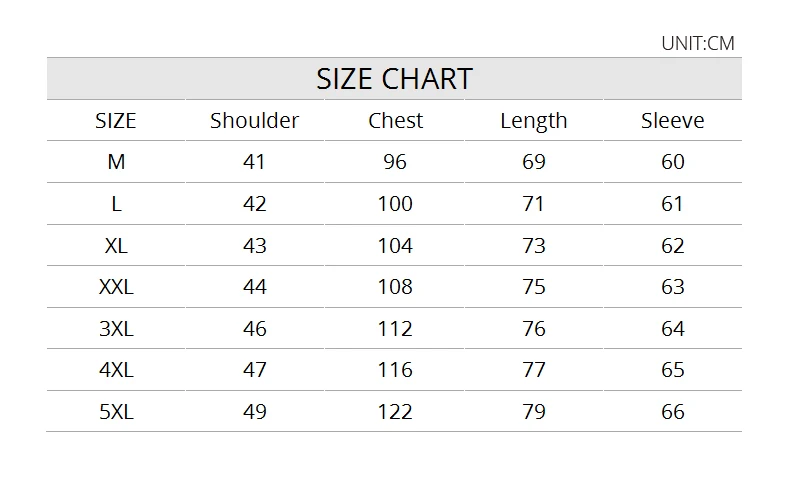Click sleeve value 60 for size M

coord(672,162)
